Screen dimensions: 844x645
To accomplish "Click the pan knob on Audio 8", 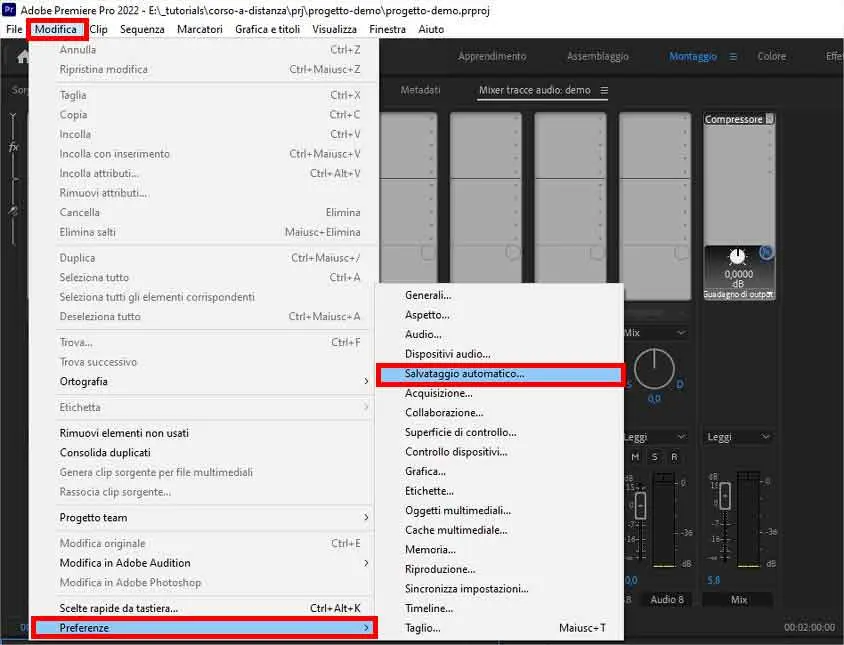I will (654, 369).
